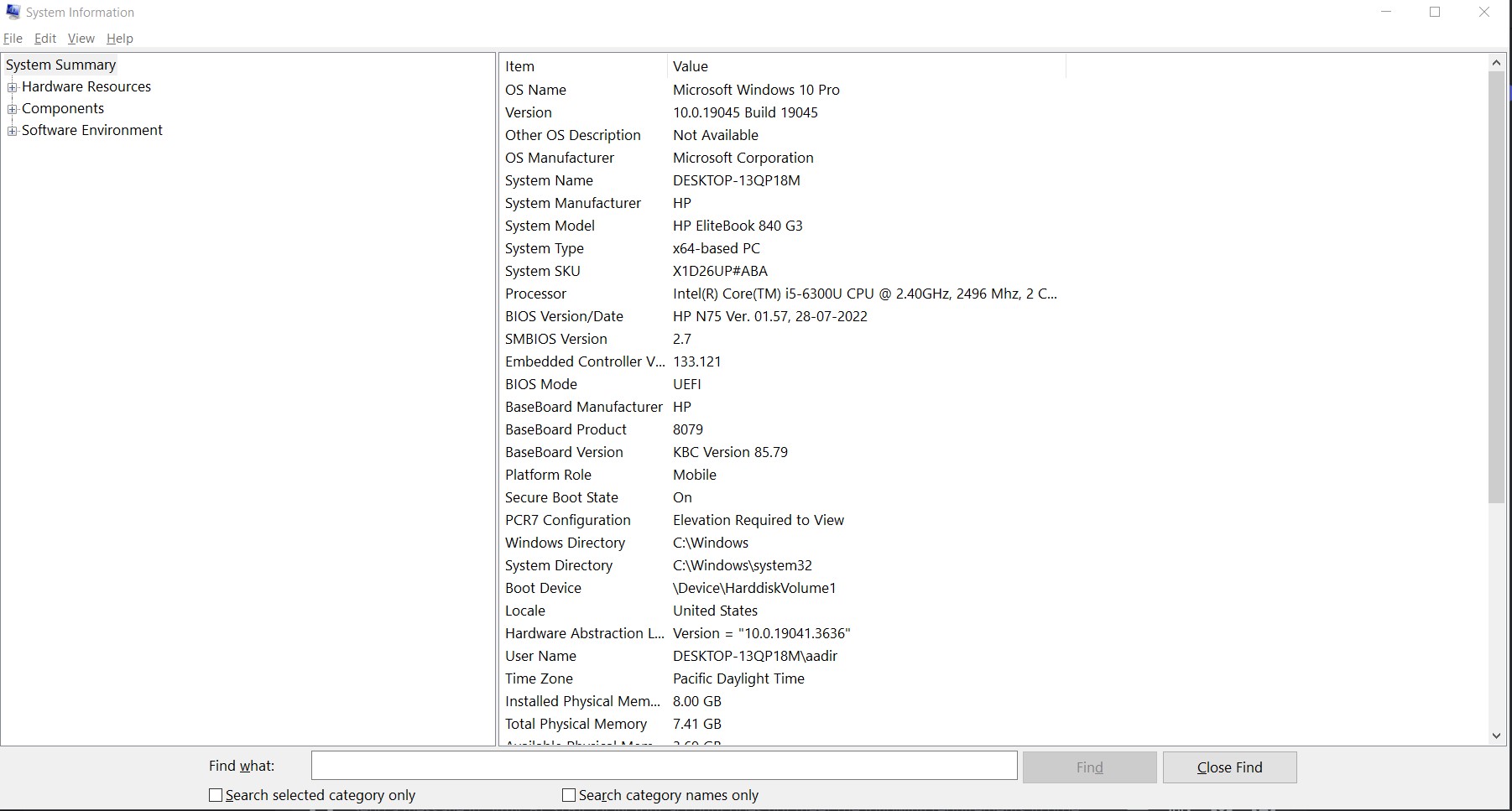Click the Value column header
1512x811 pixels.
point(864,66)
